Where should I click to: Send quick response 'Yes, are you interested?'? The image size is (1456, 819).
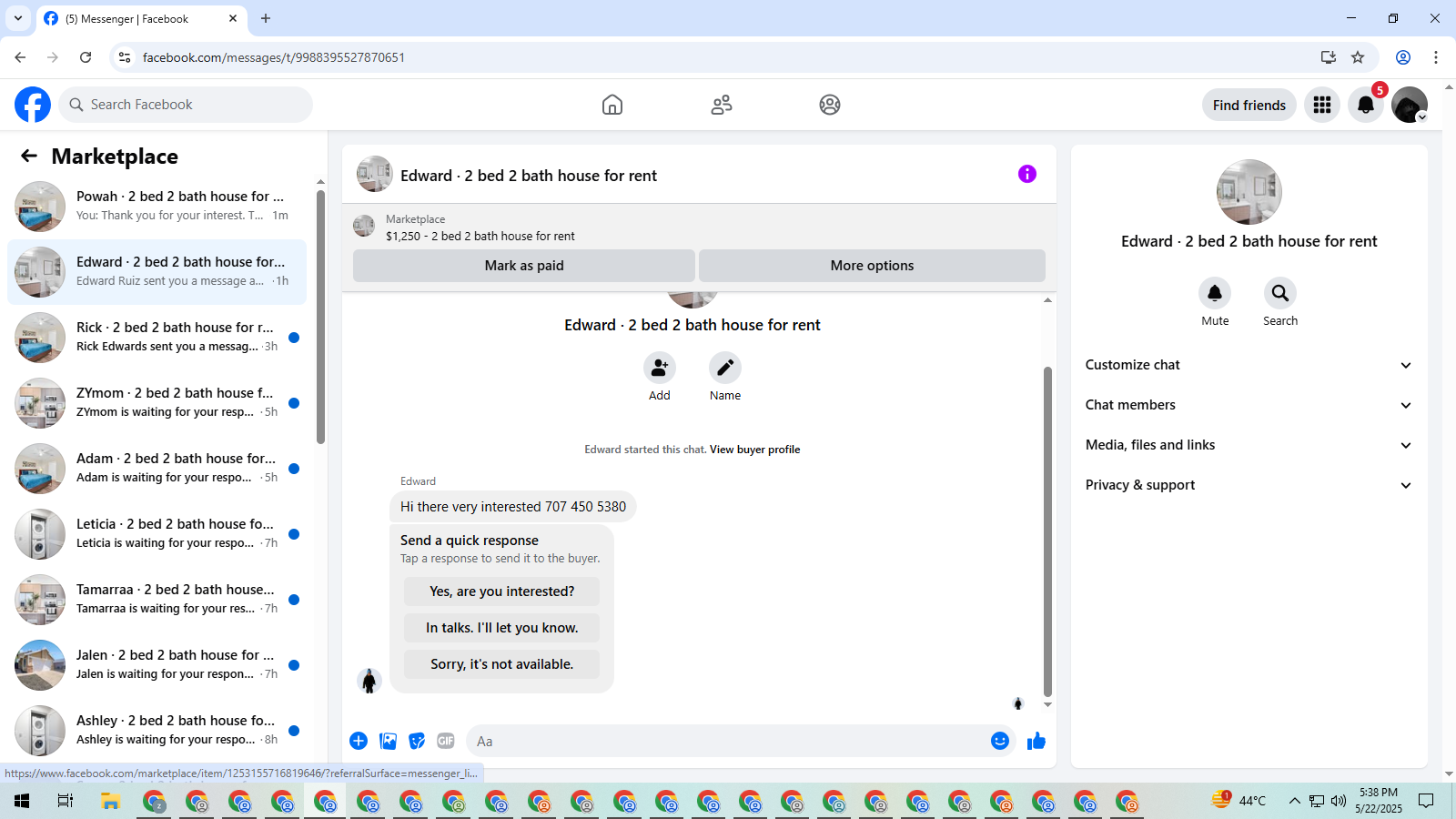[502, 591]
